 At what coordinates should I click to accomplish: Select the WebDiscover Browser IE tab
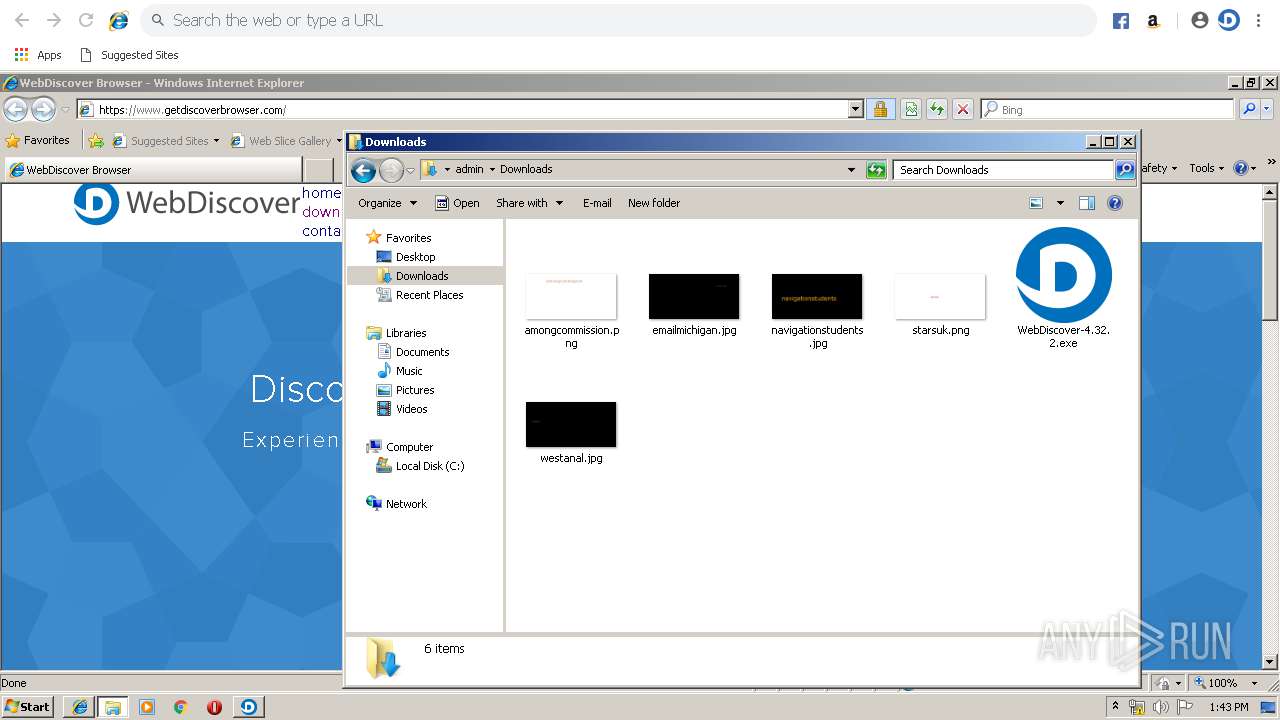pos(153,170)
